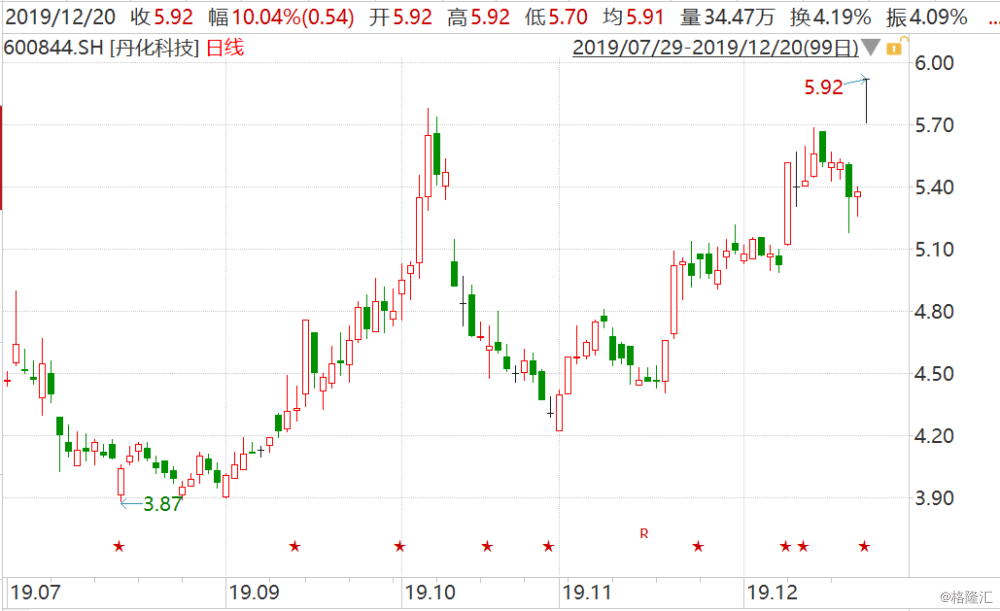
Task: Open the gray triangle date range dropdown
Action: (x=871, y=47)
